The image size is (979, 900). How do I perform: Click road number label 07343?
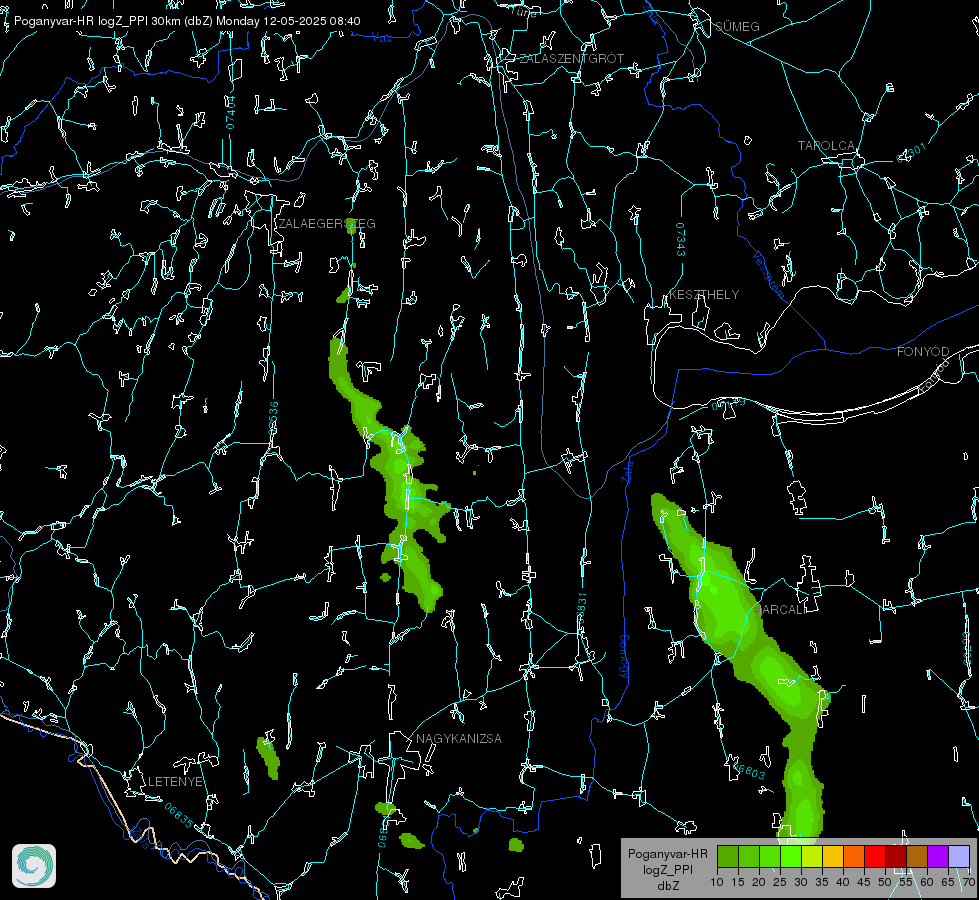[x=681, y=239]
